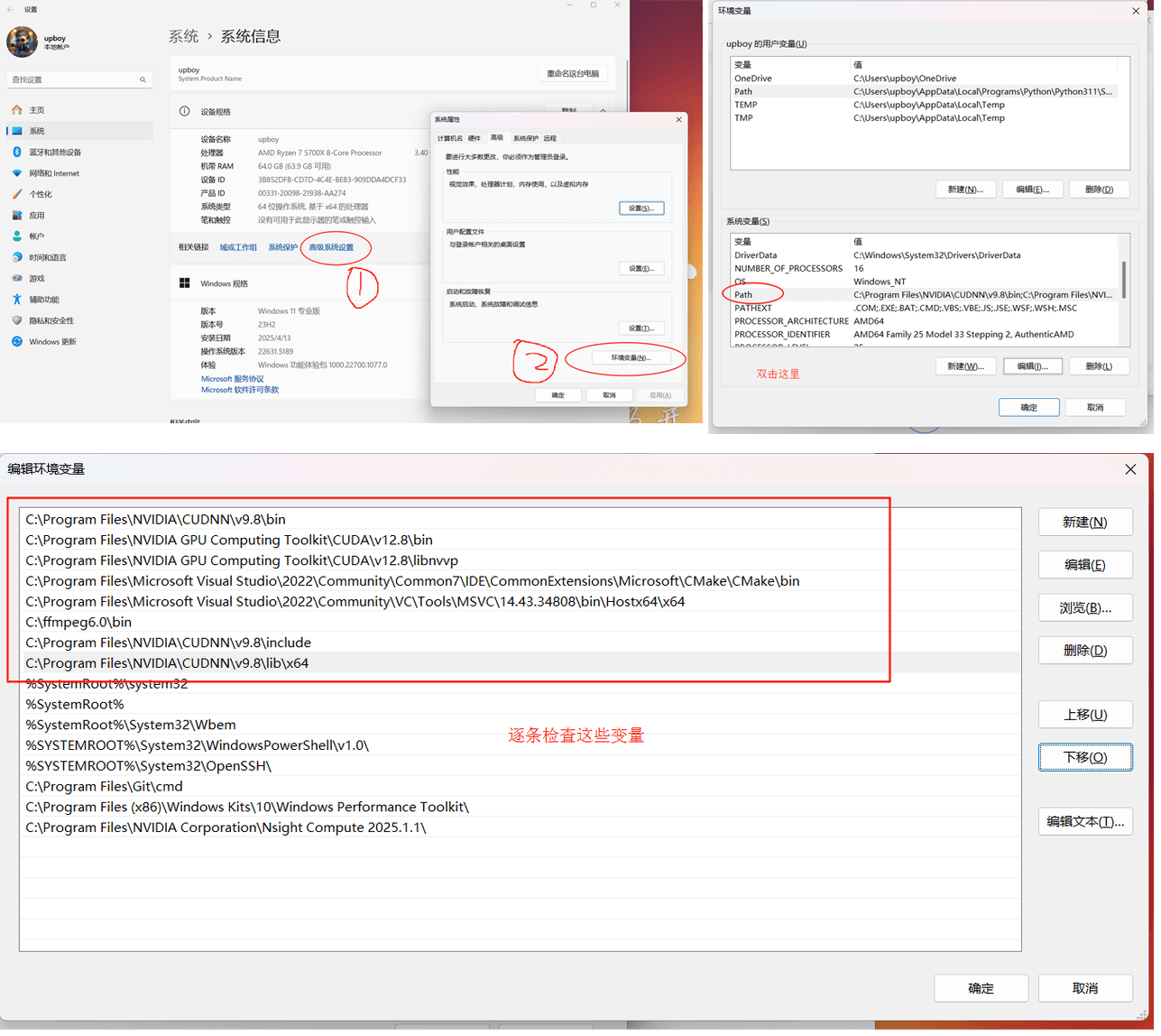
Task: Click 下移(O) to move entry down
Action: (x=1084, y=757)
